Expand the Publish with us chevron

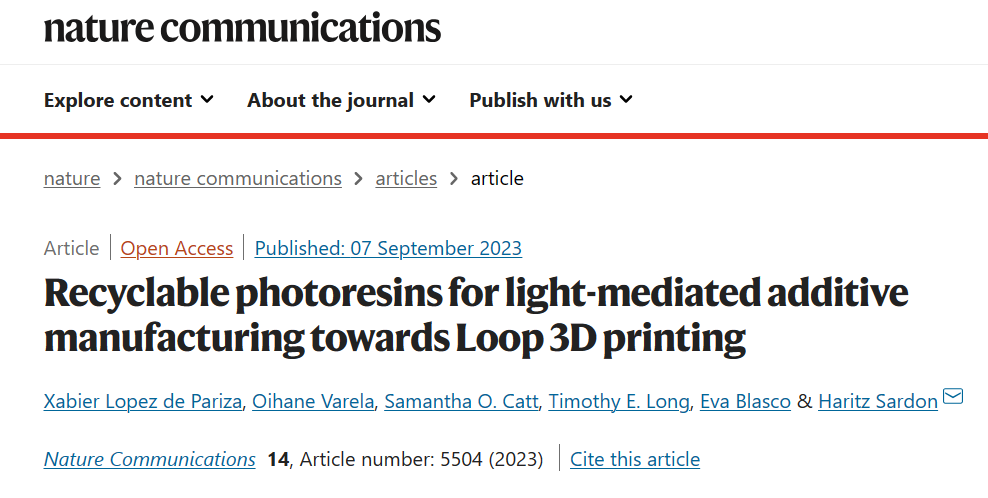click(x=626, y=99)
